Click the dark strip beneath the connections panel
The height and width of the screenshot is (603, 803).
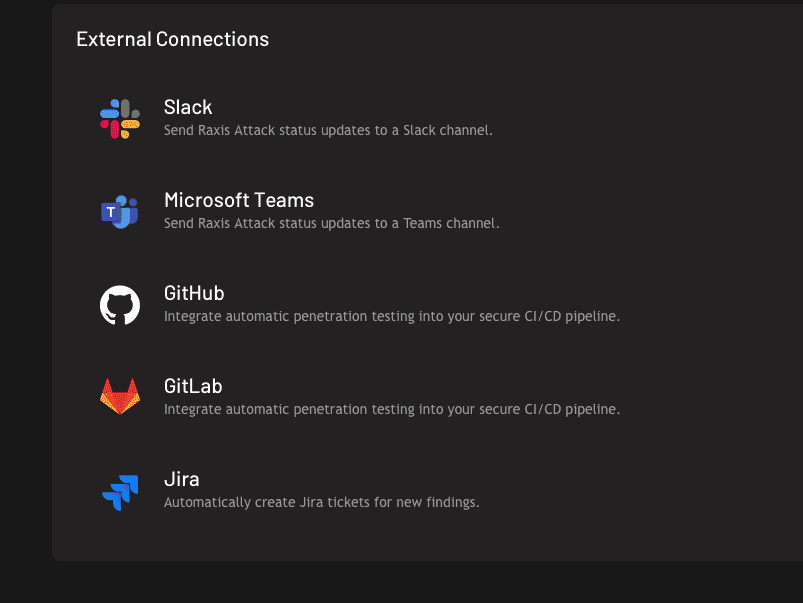point(400,583)
